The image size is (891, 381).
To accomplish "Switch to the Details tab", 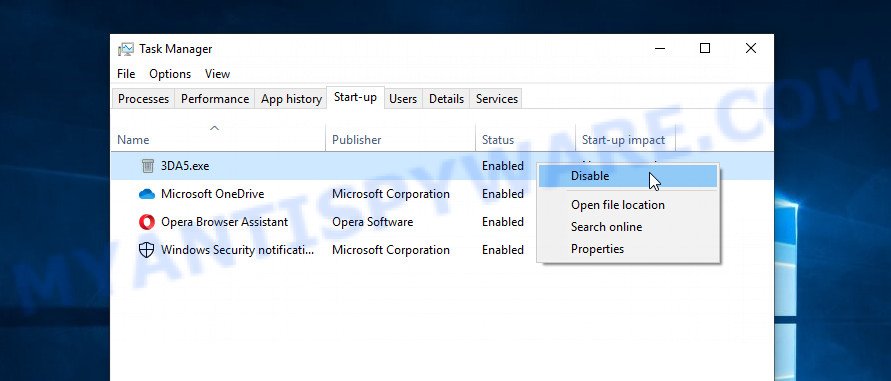I will tap(446, 99).
